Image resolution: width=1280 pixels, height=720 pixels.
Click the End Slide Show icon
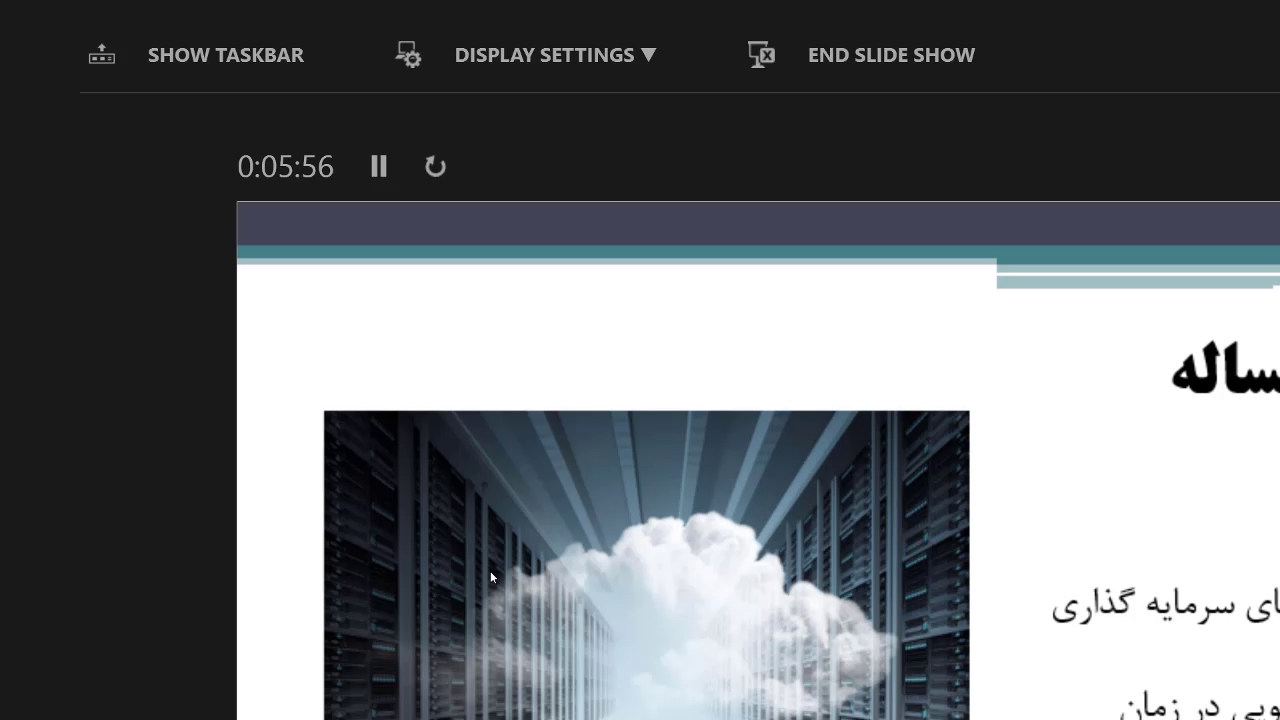click(x=761, y=55)
